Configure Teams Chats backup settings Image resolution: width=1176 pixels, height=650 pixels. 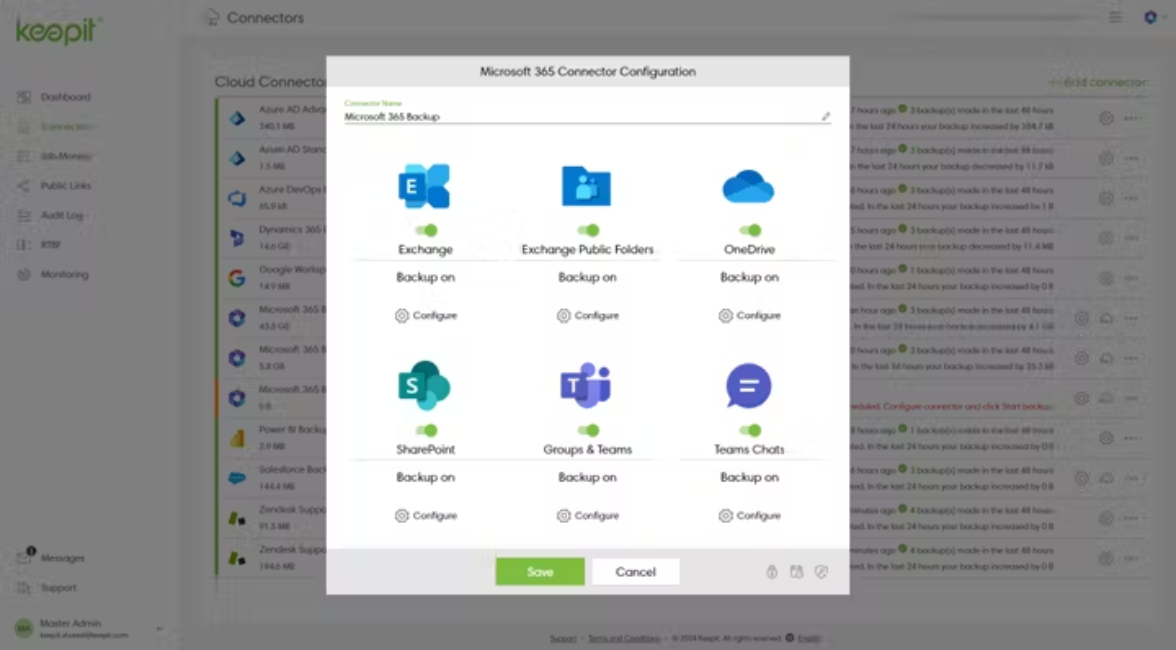[x=750, y=516]
